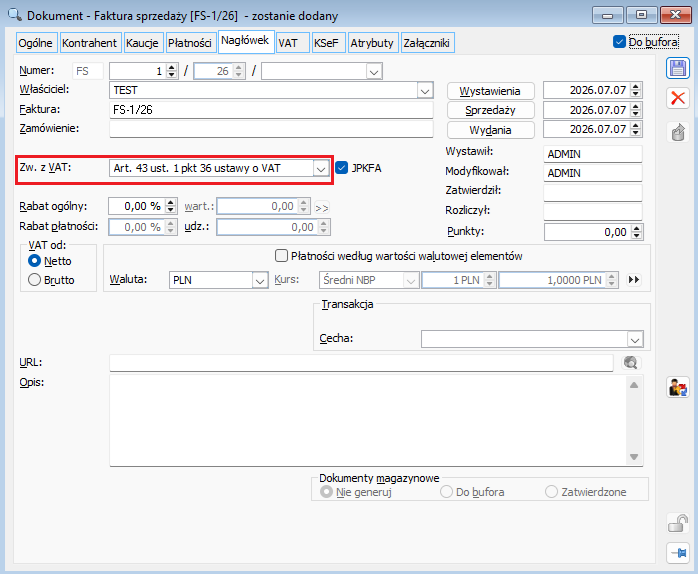698x574 pixels.
Task: Click the Opis scrollbar down arrow
Action: pos(634,457)
